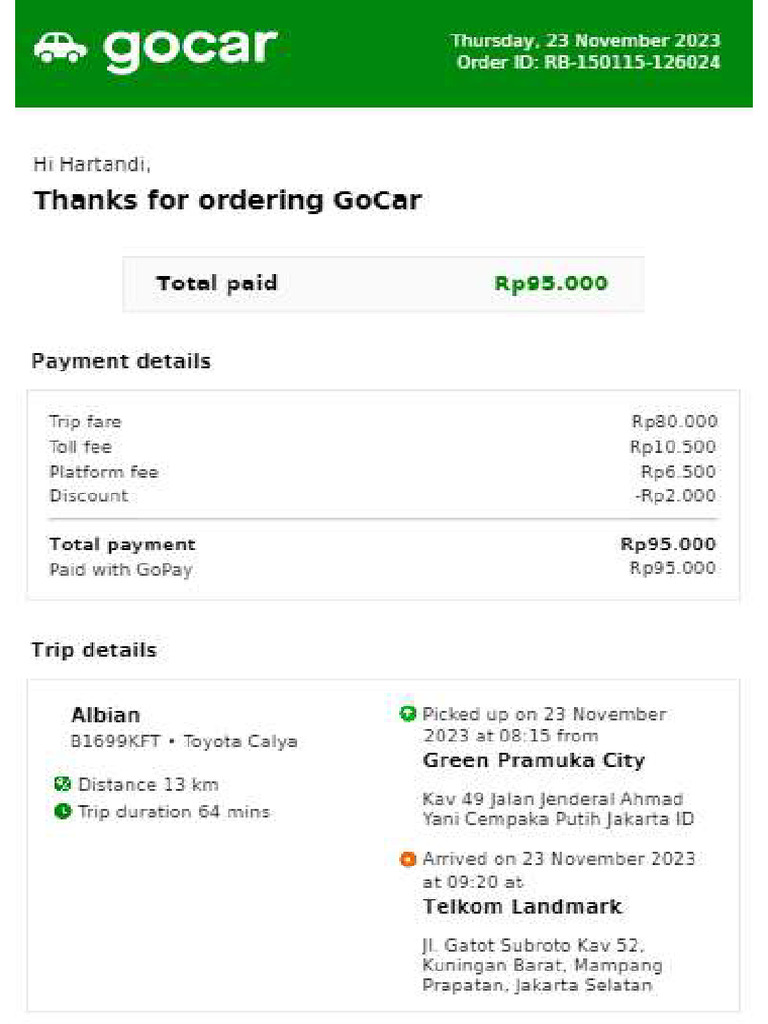Click the Paid with GoPay label

120,570
